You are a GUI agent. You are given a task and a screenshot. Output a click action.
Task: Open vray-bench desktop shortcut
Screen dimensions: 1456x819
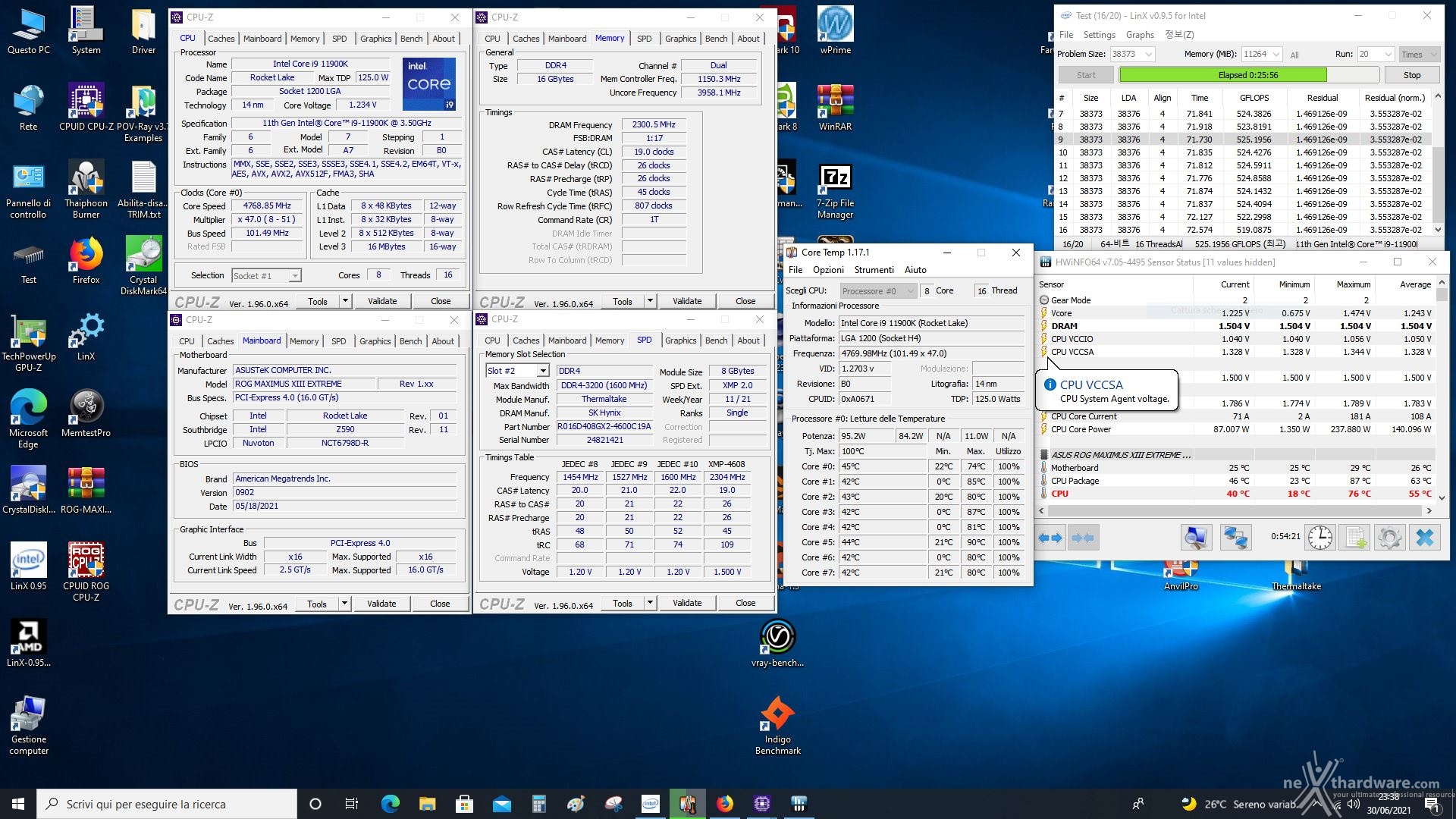point(777,643)
